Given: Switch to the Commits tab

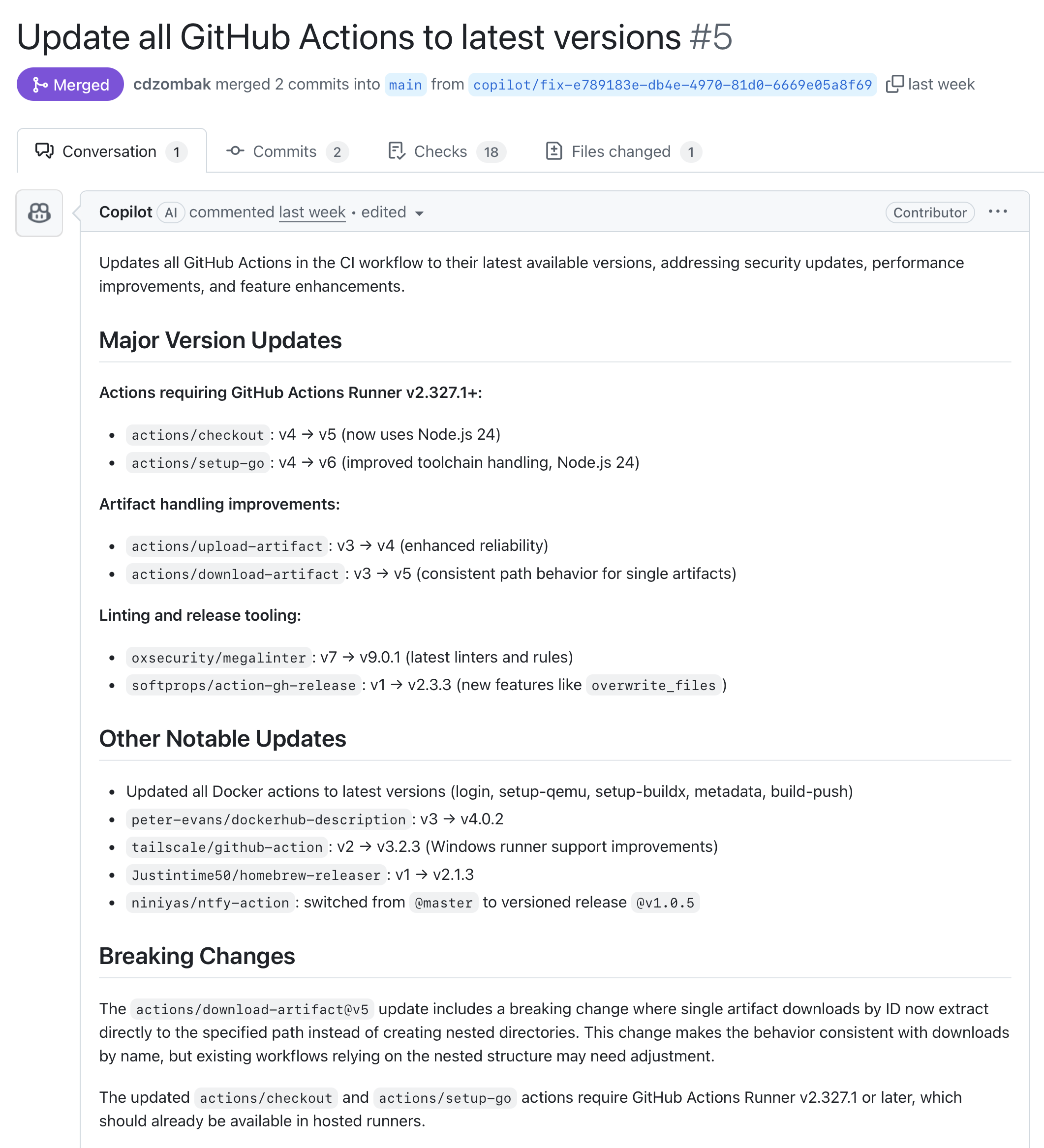Looking at the screenshot, I should [285, 151].
